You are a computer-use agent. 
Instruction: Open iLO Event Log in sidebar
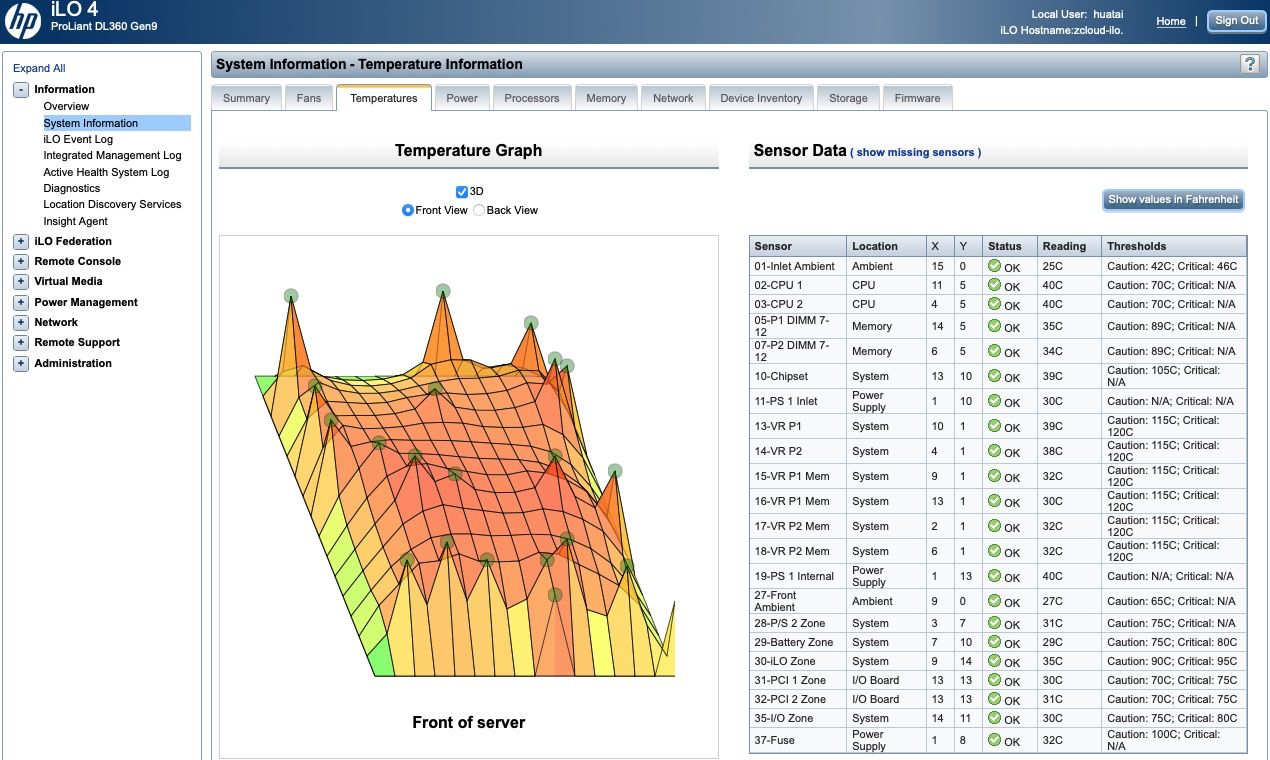tap(78, 139)
